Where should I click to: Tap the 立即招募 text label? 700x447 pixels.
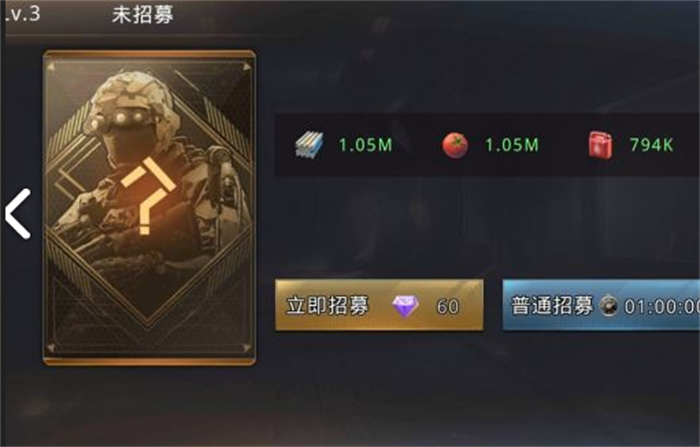327,306
